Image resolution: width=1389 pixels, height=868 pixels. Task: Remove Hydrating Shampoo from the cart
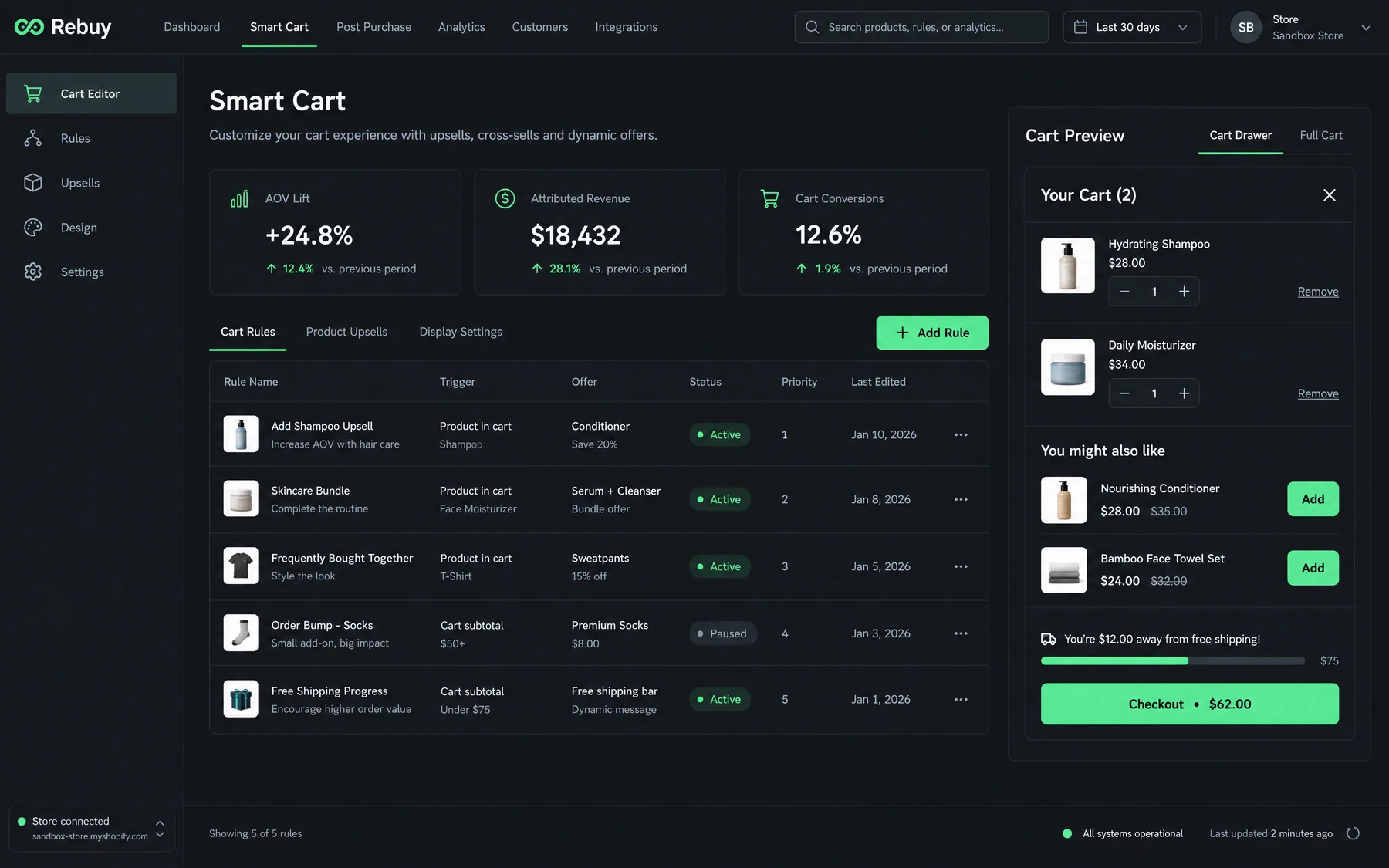1318,292
